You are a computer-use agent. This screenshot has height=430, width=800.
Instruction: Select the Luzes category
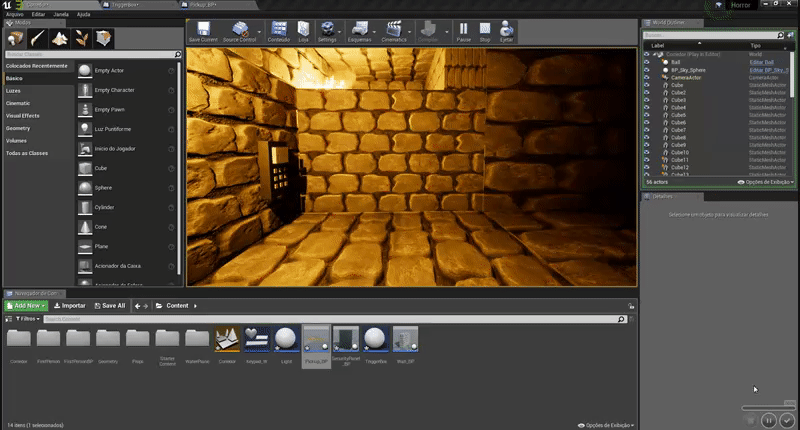(x=14, y=90)
